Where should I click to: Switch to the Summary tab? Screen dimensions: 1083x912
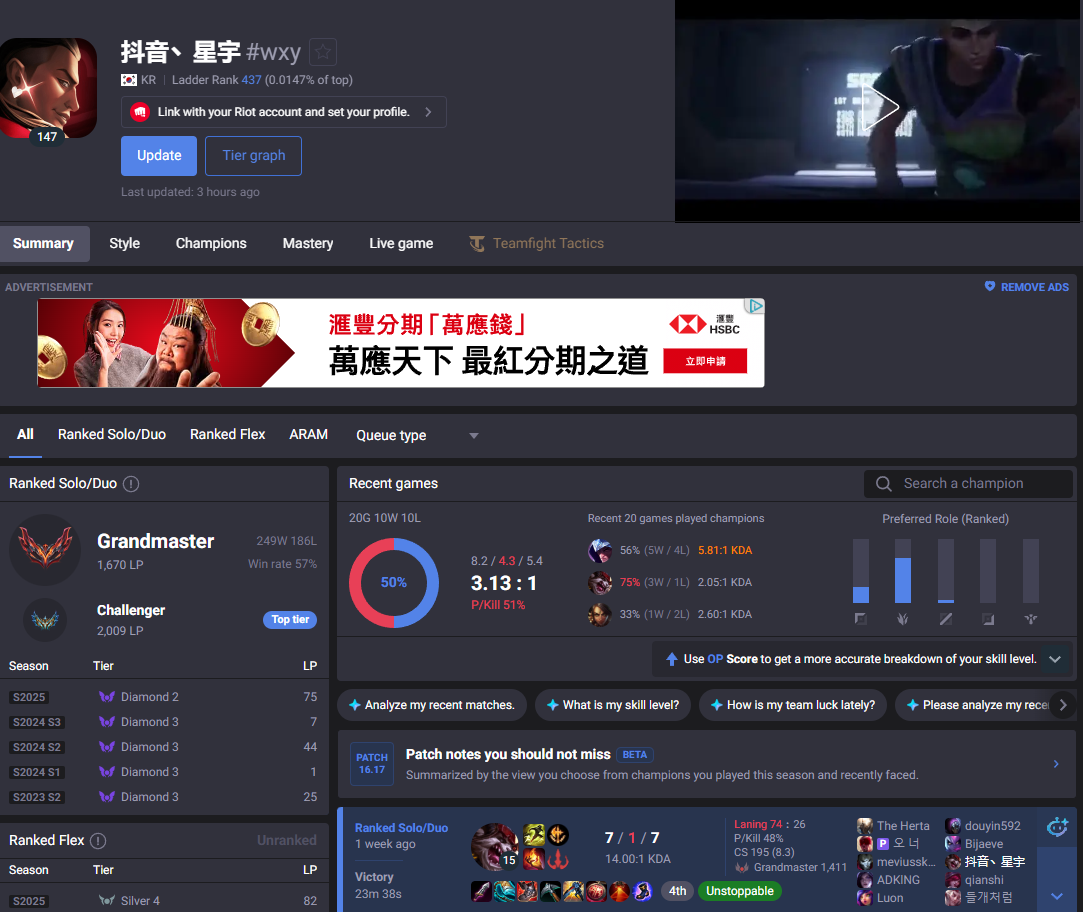pyautogui.click(x=44, y=243)
